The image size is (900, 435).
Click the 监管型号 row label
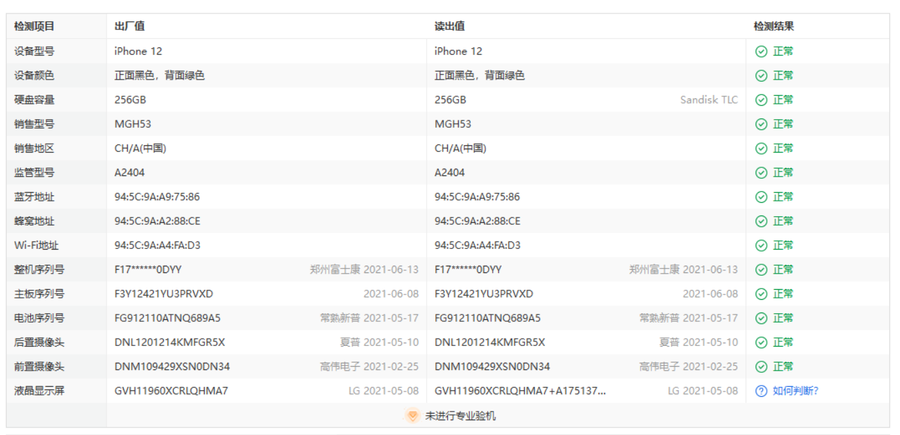pyautogui.click(x=34, y=172)
